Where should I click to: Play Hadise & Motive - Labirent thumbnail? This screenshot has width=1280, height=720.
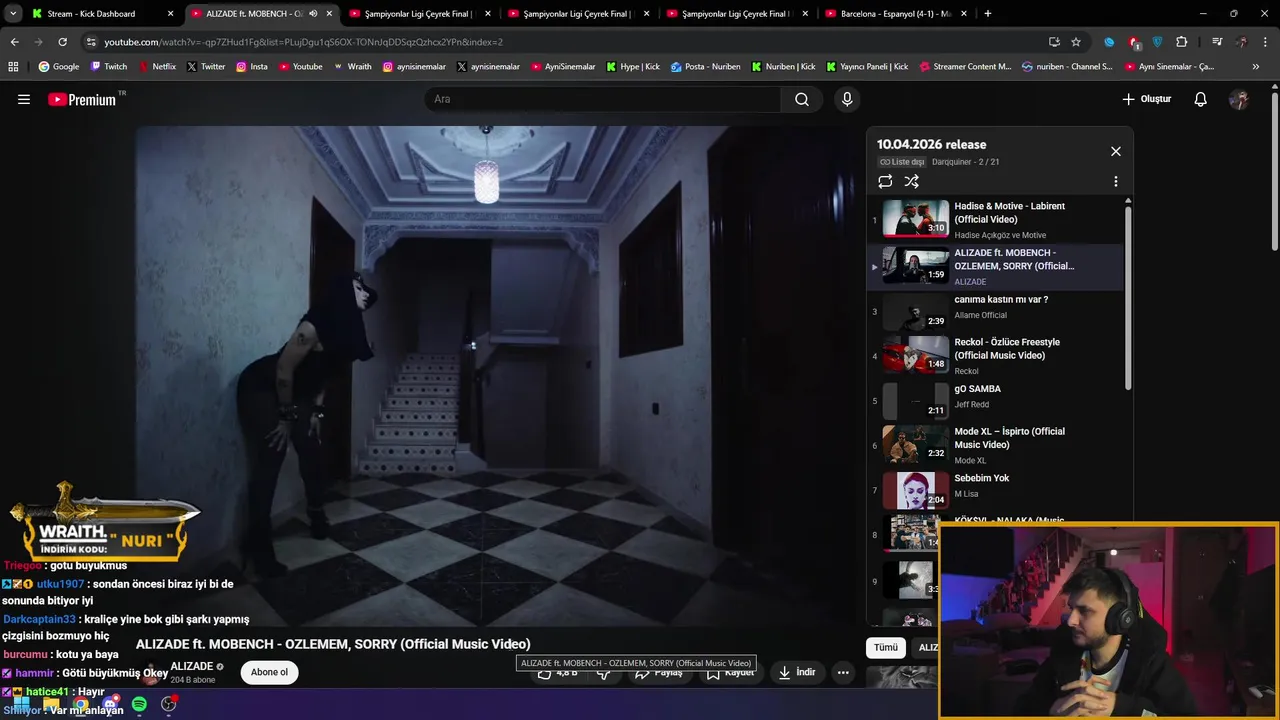(x=915, y=218)
